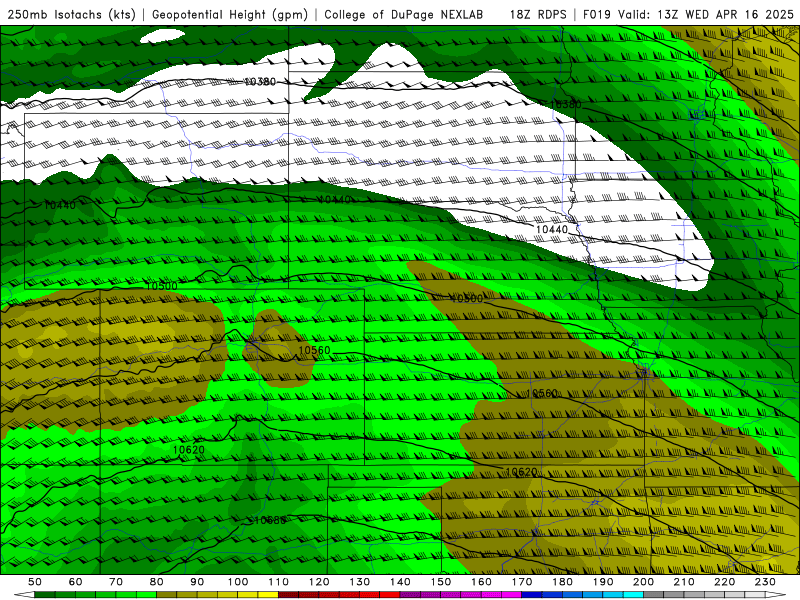Image resolution: width=800 pixels, height=600 pixels.
Task: Click the 'F019' forecast hour text
Action: click(597, 15)
